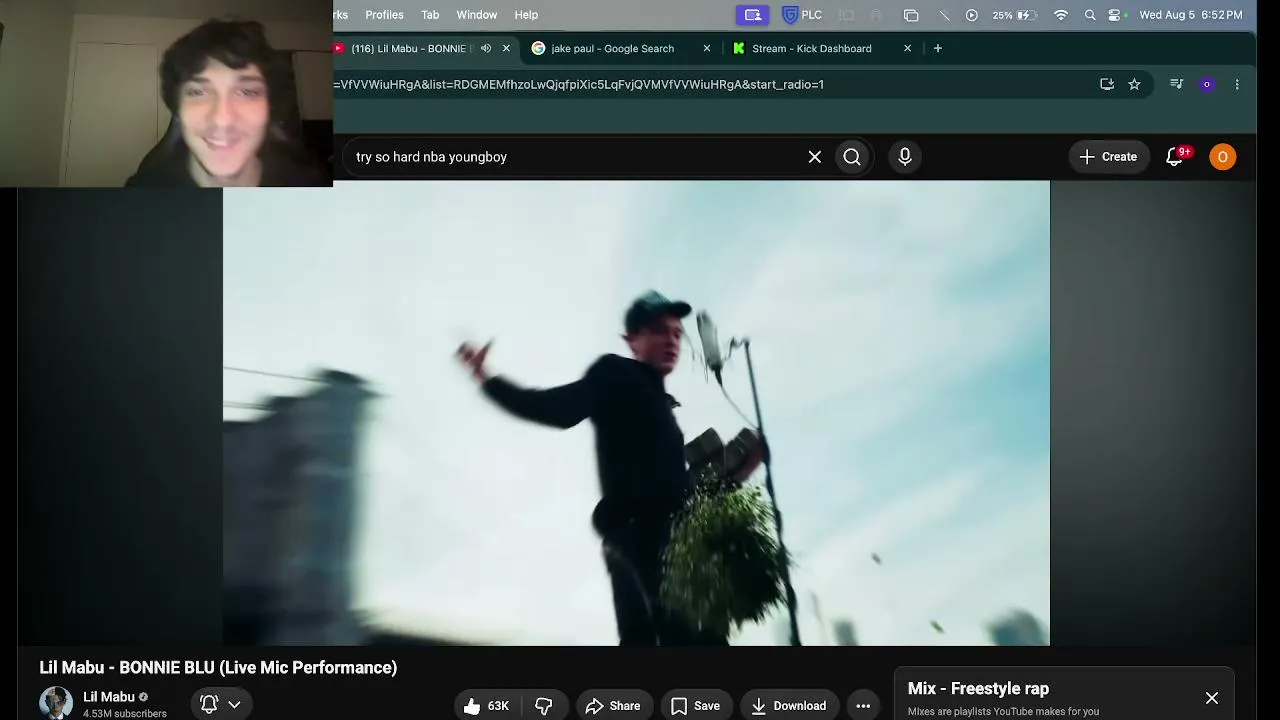Open the Profiles menu
Image resolution: width=1280 pixels, height=720 pixels.
click(384, 15)
